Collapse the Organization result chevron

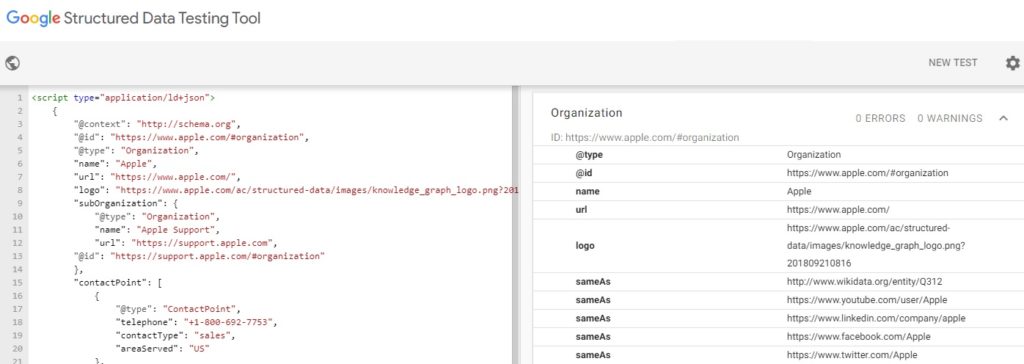(1004, 118)
